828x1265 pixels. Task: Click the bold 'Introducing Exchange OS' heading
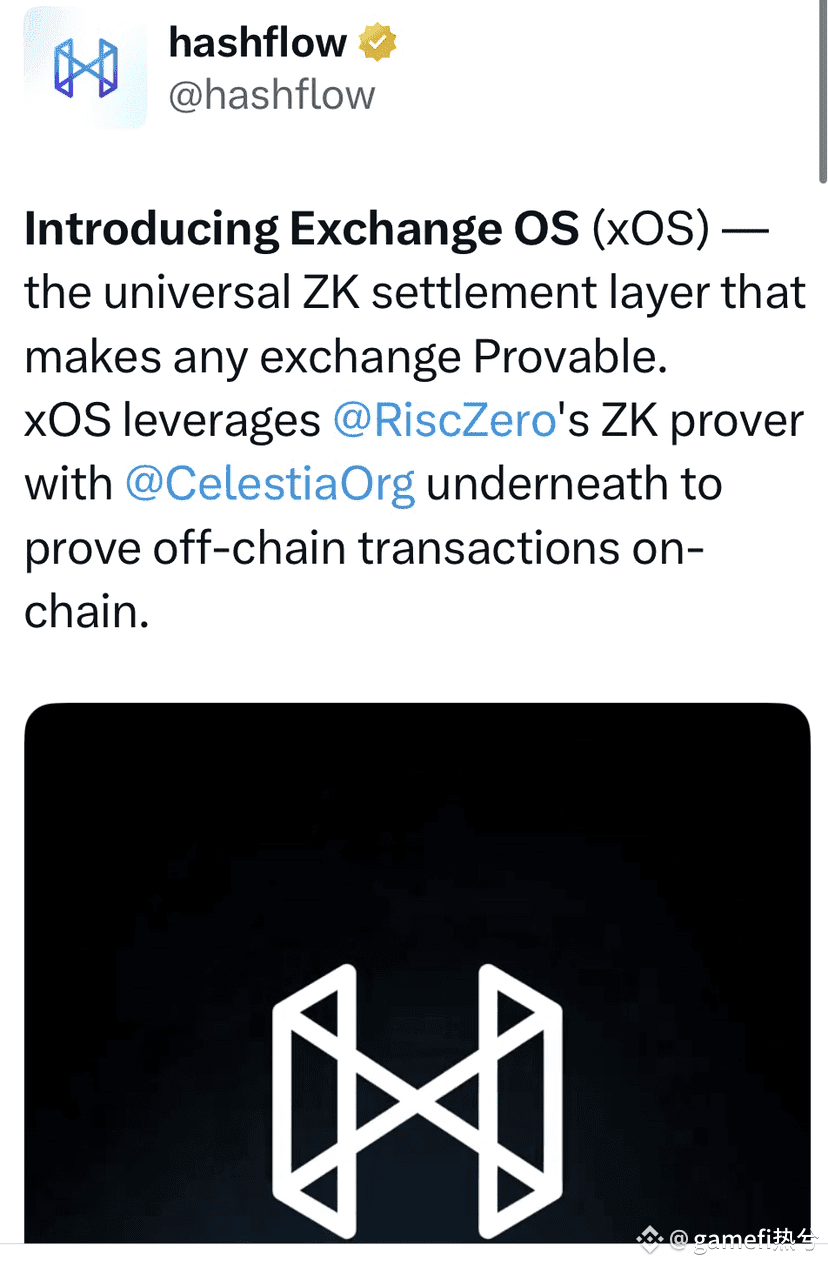click(301, 230)
